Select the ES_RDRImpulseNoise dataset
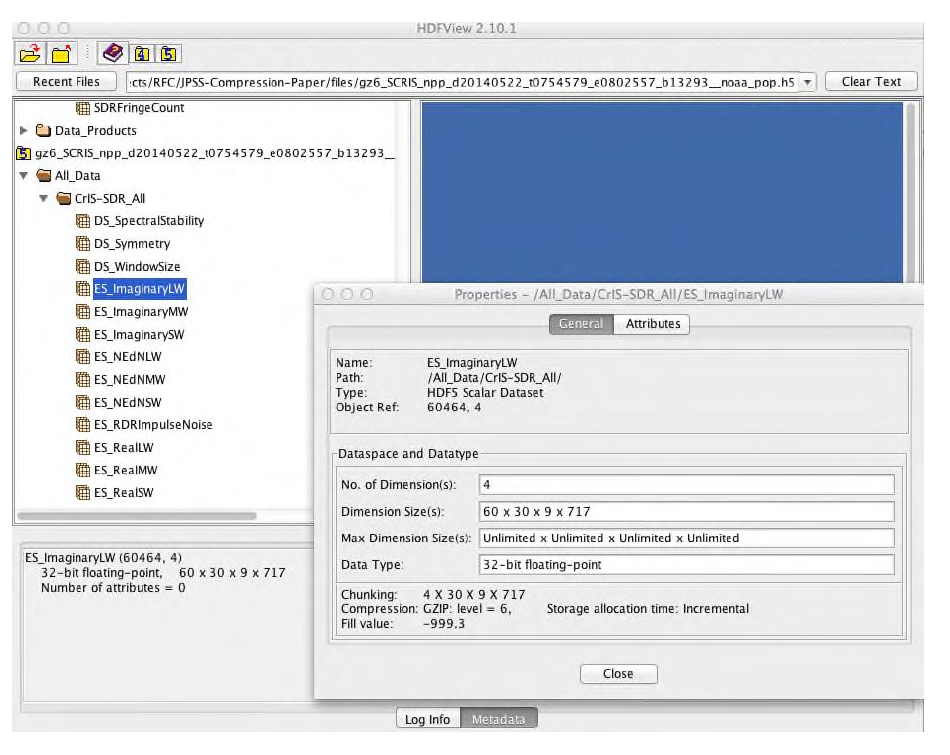 (x=152, y=425)
